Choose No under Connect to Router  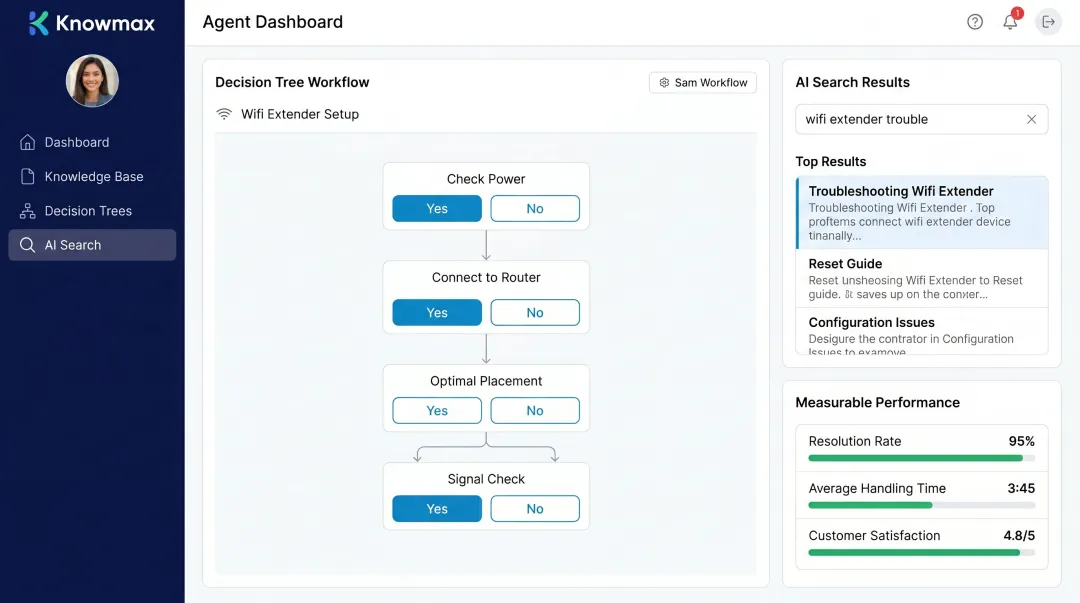click(534, 312)
